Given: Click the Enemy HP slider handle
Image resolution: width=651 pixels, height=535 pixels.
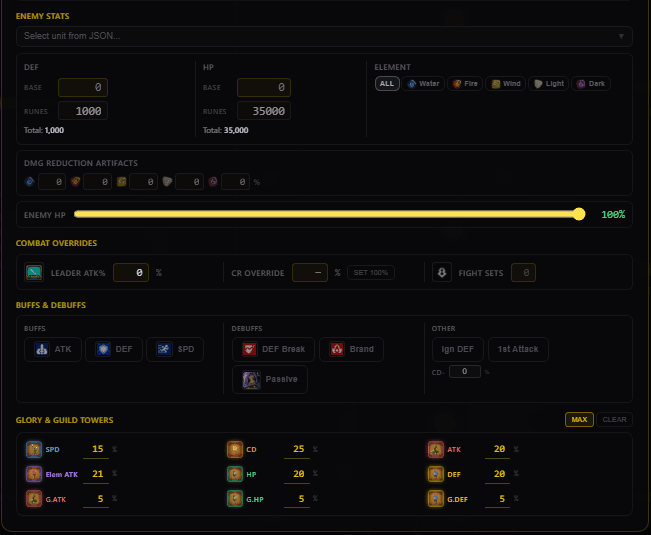Looking at the screenshot, I should click(x=579, y=214).
